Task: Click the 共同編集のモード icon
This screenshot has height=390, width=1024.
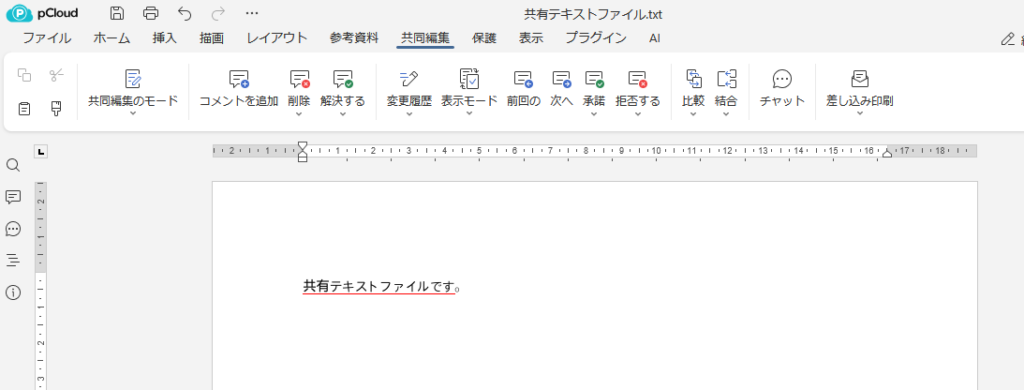Action: click(x=133, y=79)
